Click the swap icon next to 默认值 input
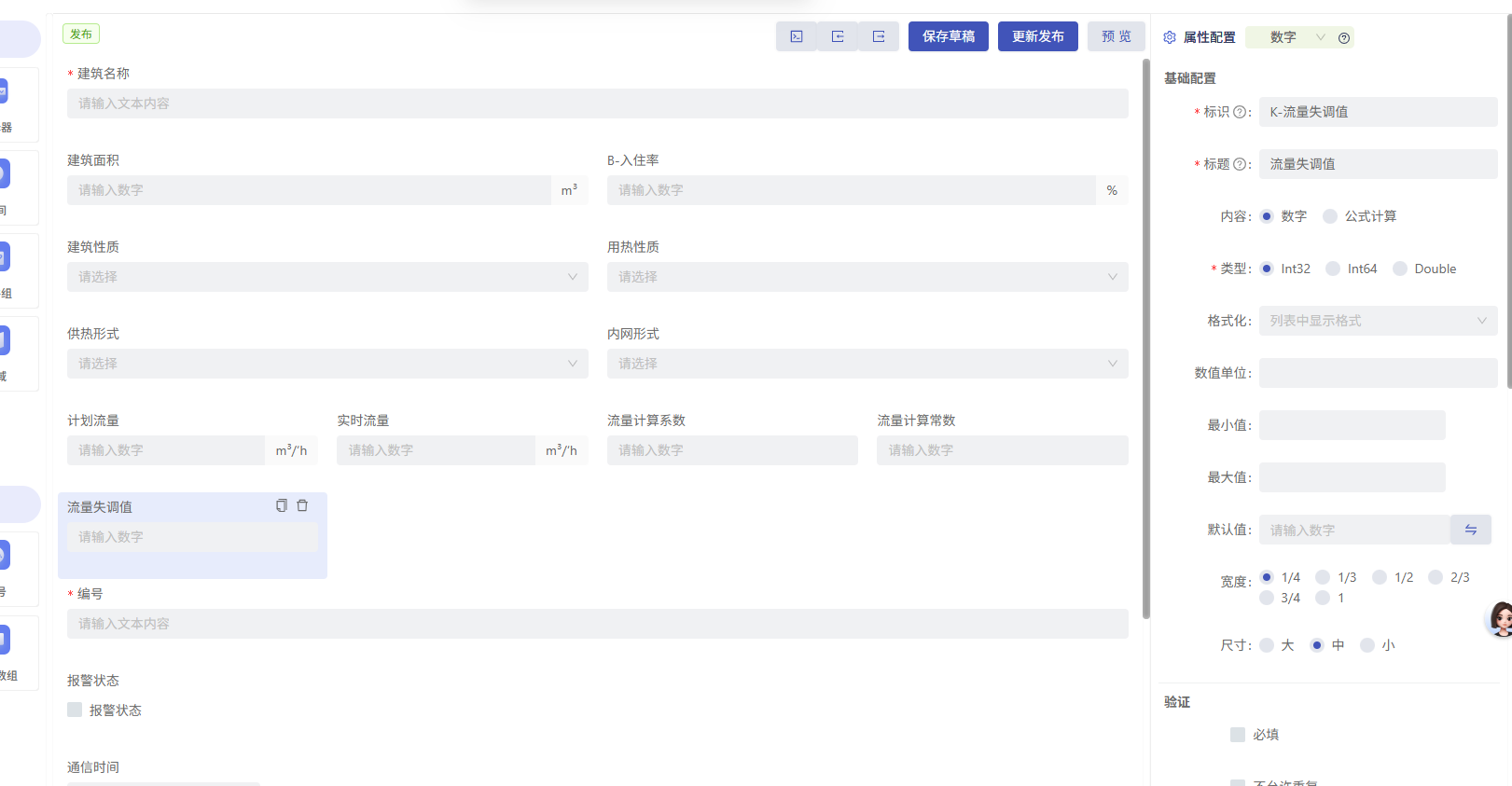The height and width of the screenshot is (786, 1512). point(1471,530)
